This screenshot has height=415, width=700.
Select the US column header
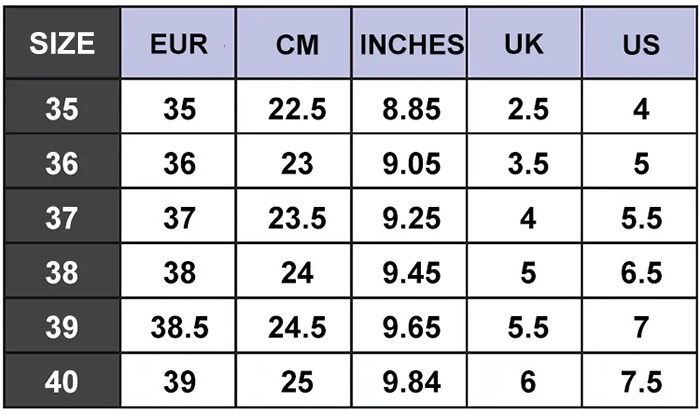(x=641, y=44)
